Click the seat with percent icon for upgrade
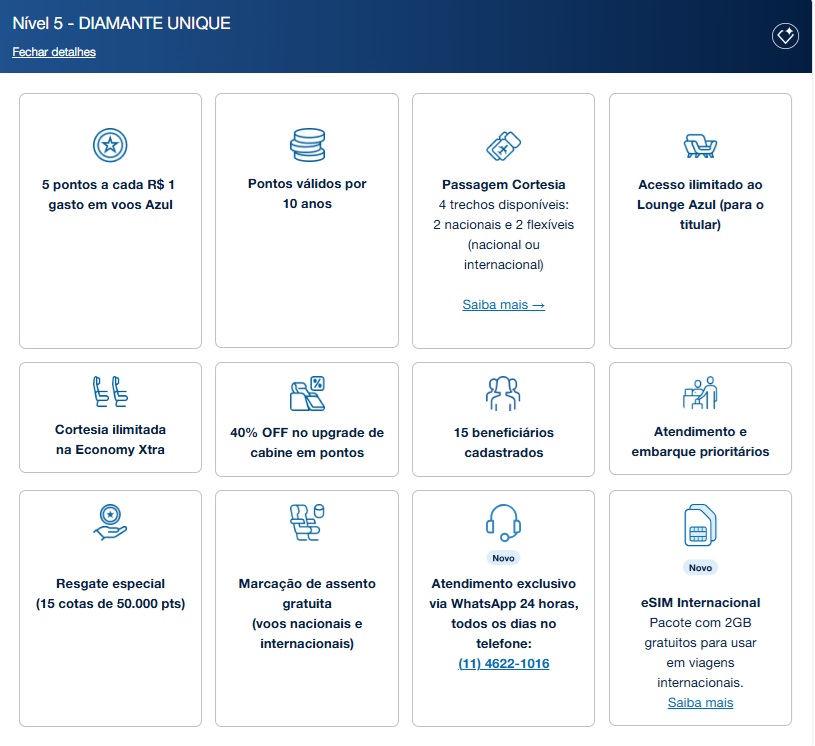The image size is (815, 746). (307, 394)
